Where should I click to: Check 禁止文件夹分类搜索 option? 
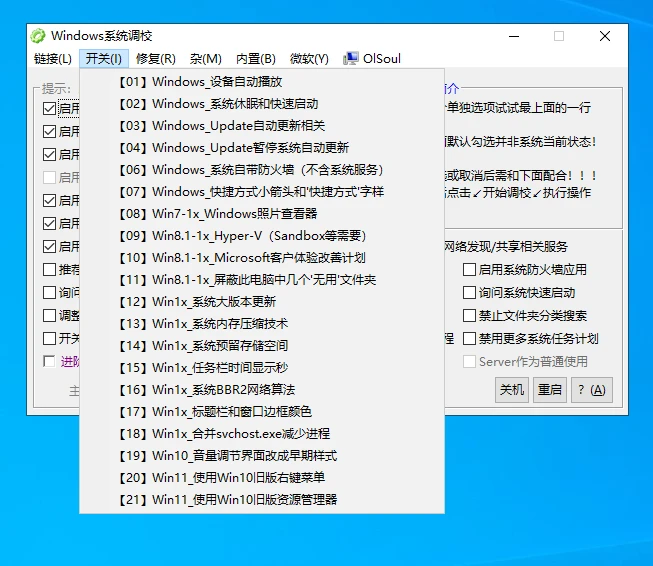click(470, 315)
